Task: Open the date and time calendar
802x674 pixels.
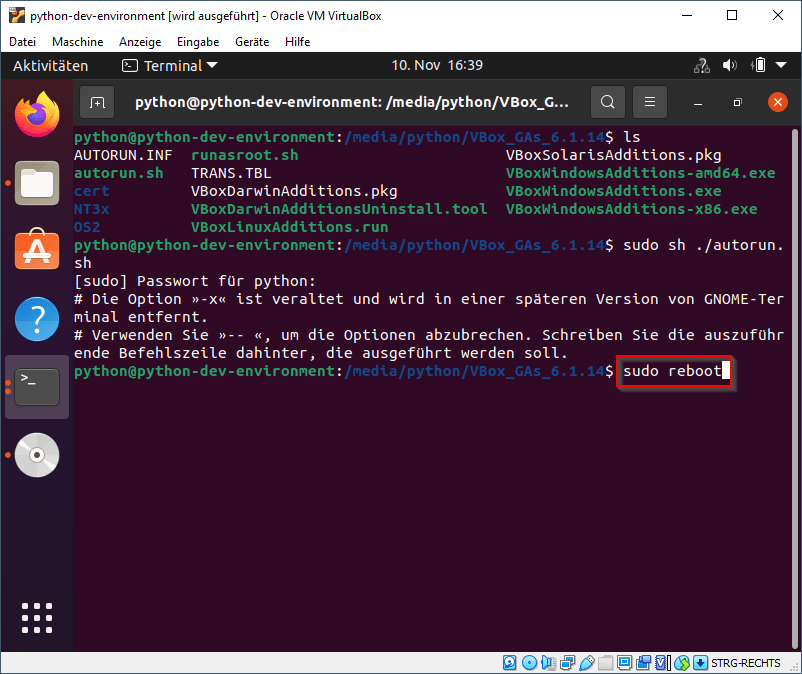Action: click(437, 66)
